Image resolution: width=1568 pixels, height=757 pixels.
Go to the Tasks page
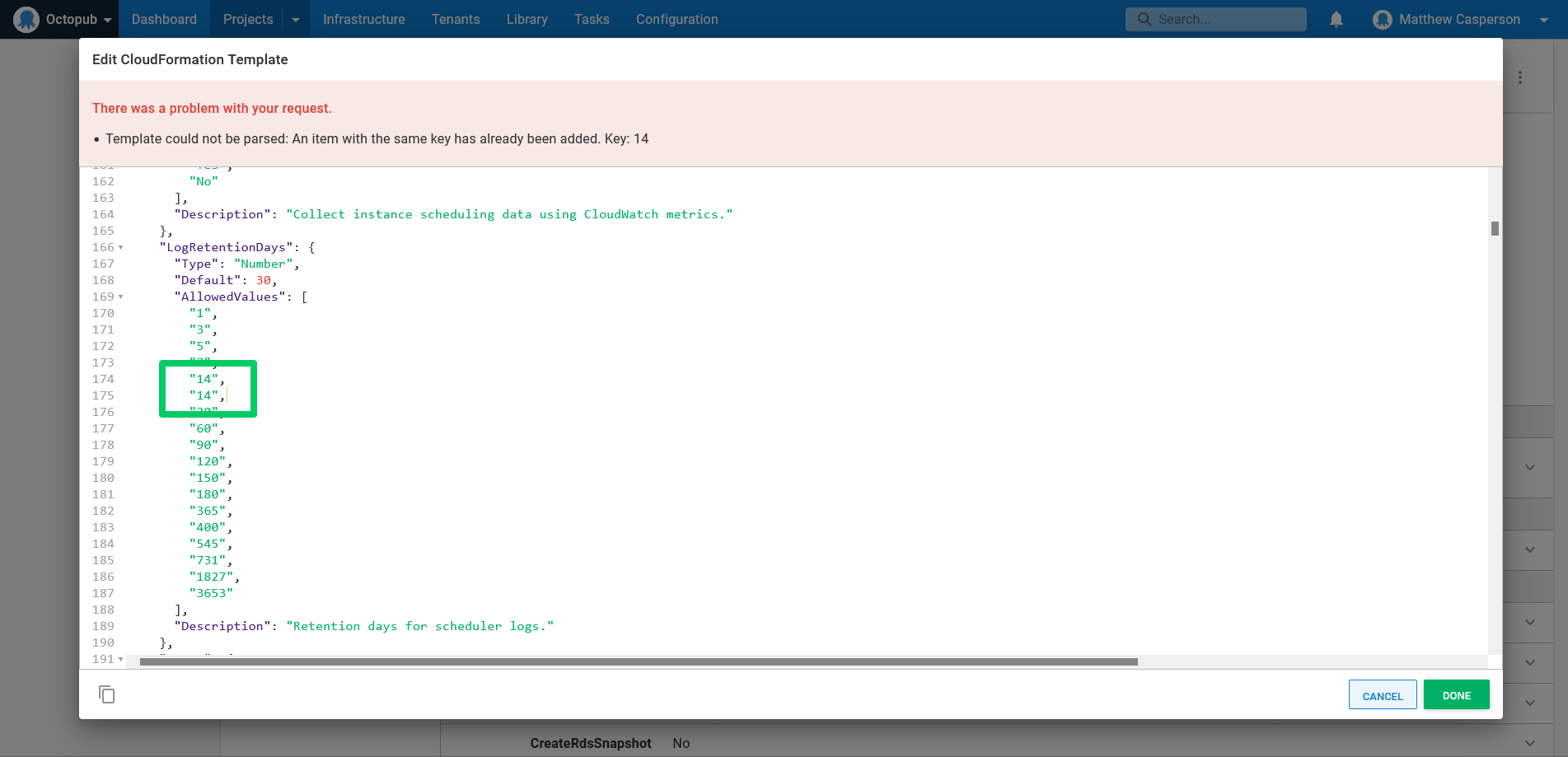click(x=591, y=19)
